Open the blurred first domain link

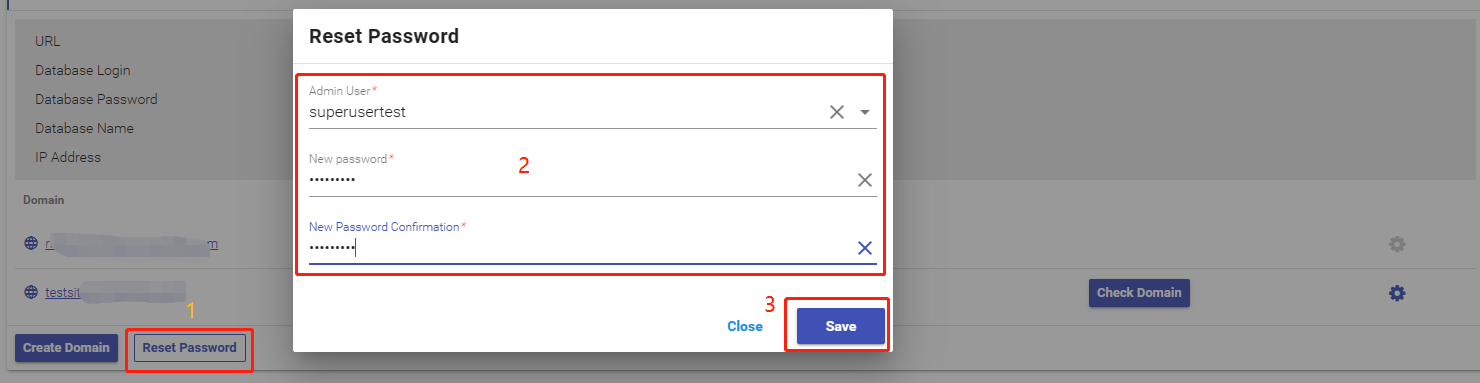pos(131,244)
